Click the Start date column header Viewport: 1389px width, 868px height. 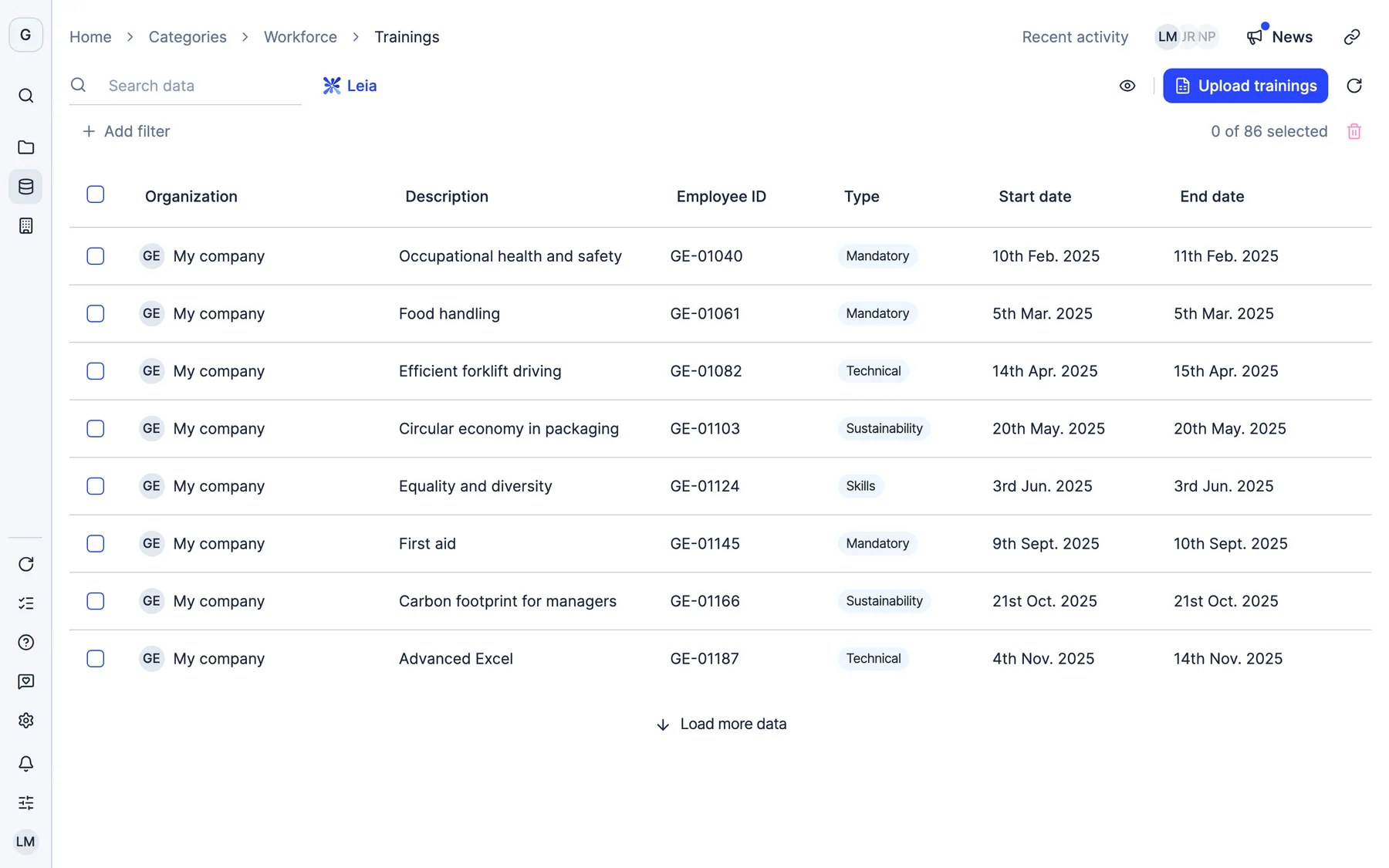tap(1035, 197)
